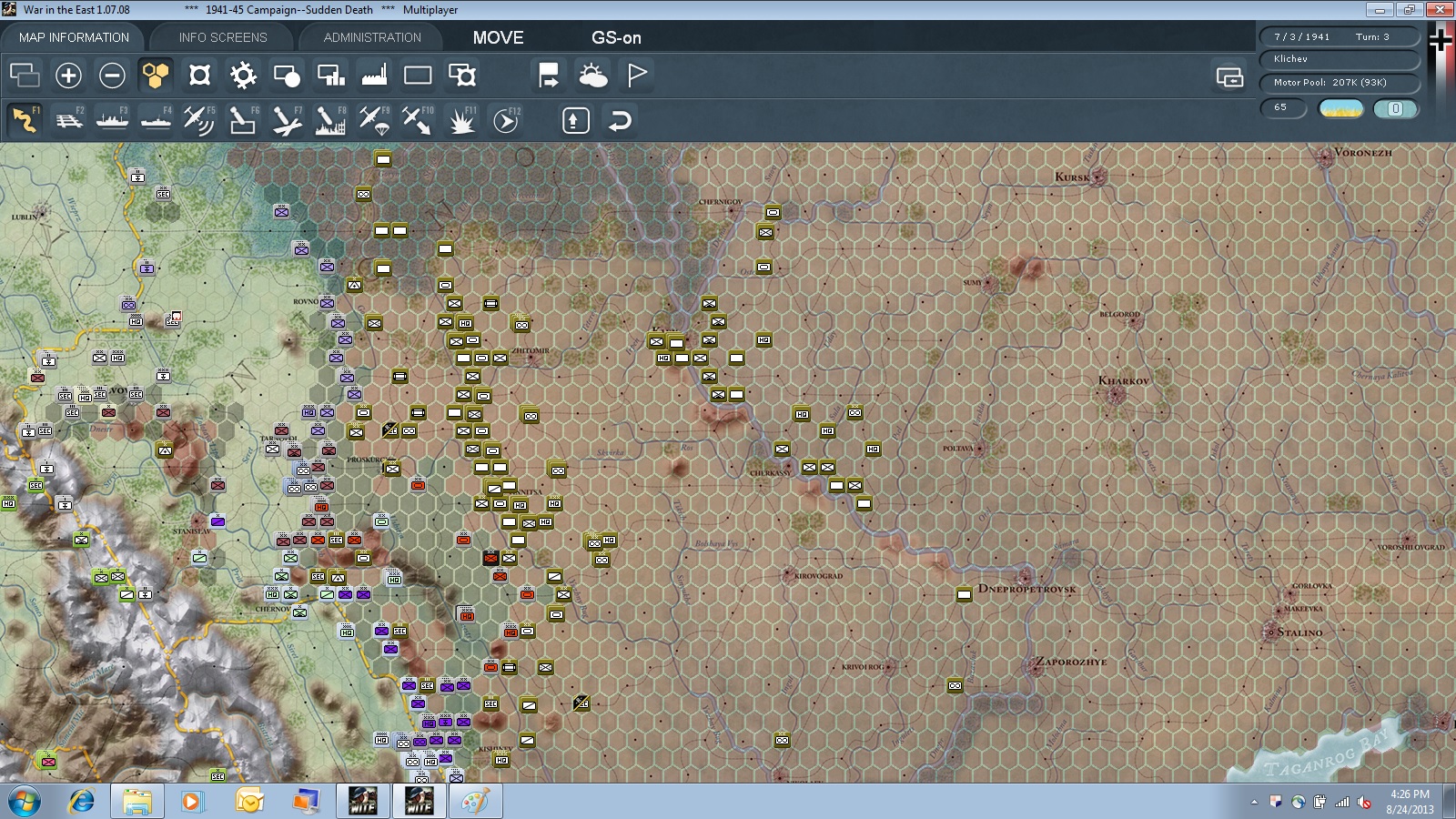Click the MOVE mode label

(498, 37)
